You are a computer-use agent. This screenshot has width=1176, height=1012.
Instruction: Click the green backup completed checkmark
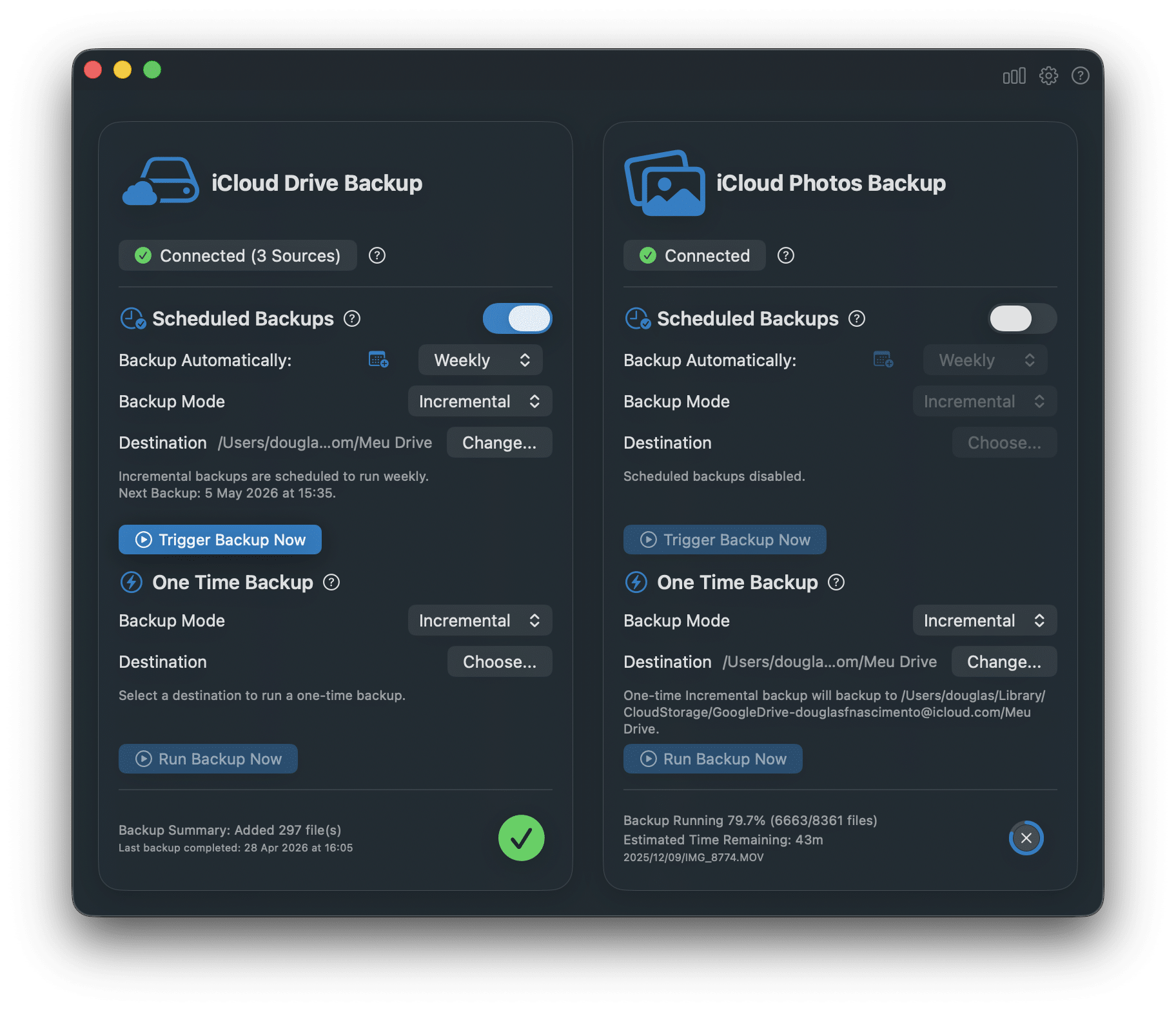522,838
